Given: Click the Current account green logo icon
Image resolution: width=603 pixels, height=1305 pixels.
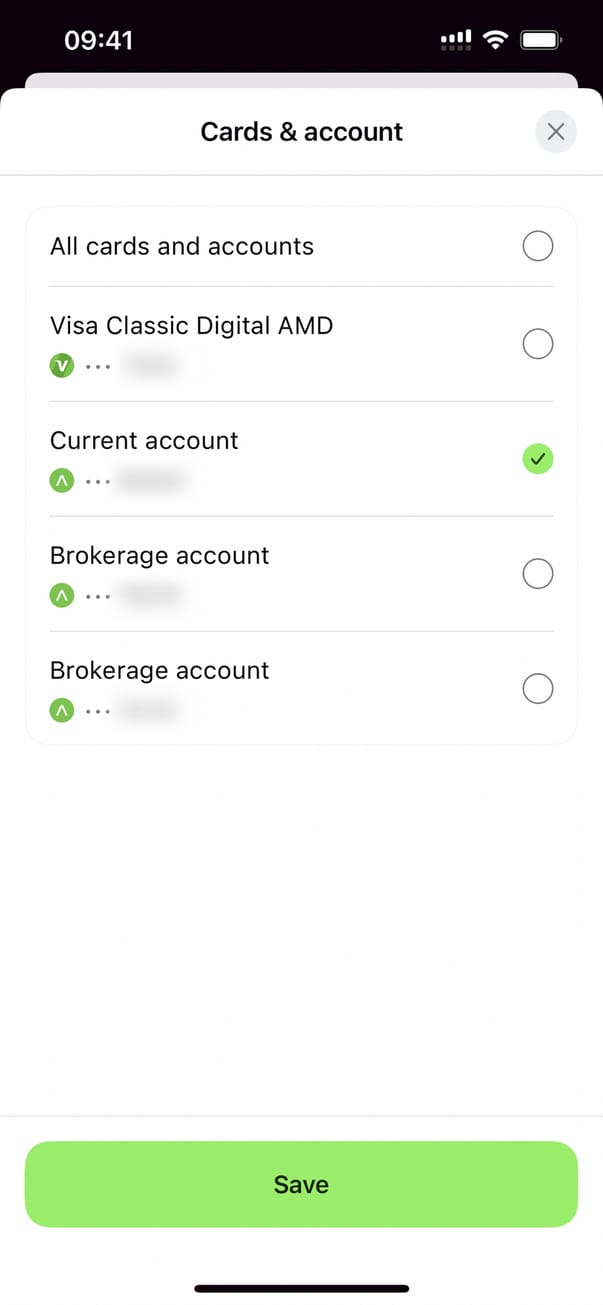Looking at the screenshot, I should click(62, 481).
